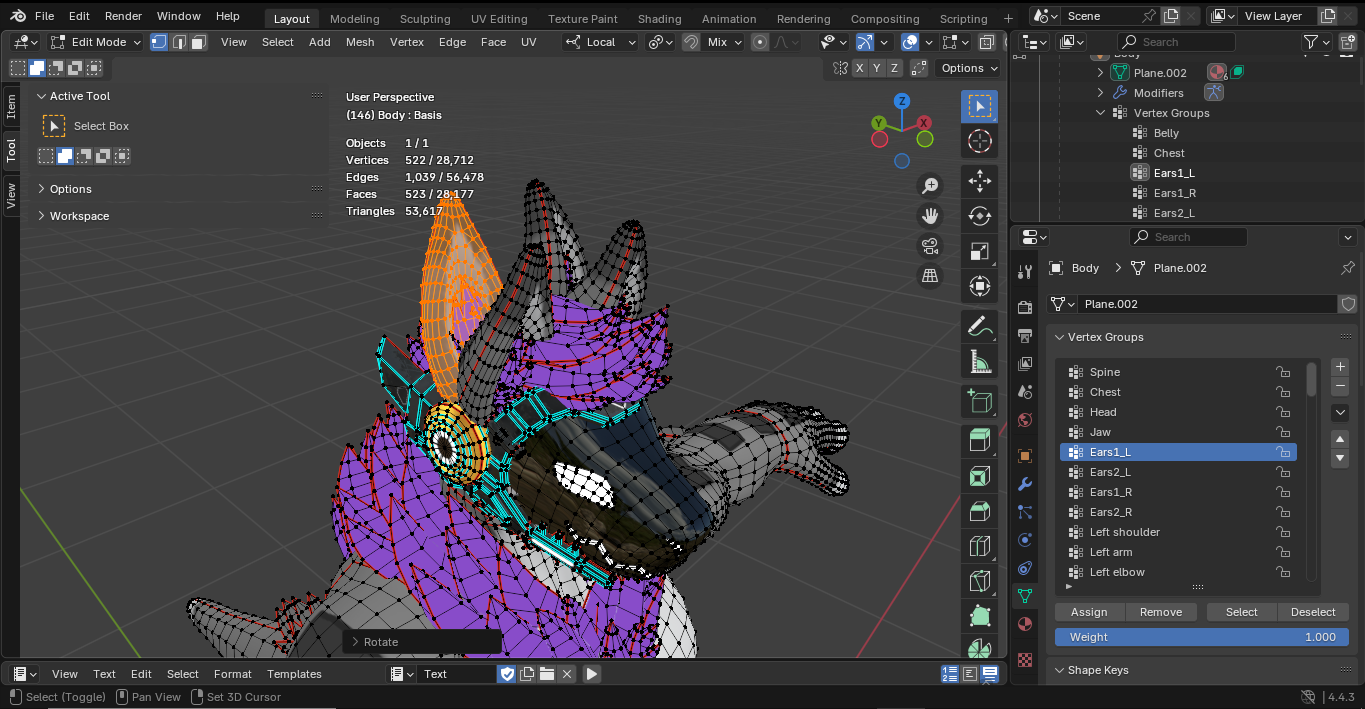Open the Material properties tab
Viewport: 1365px width, 709px height.
click(1024, 624)
